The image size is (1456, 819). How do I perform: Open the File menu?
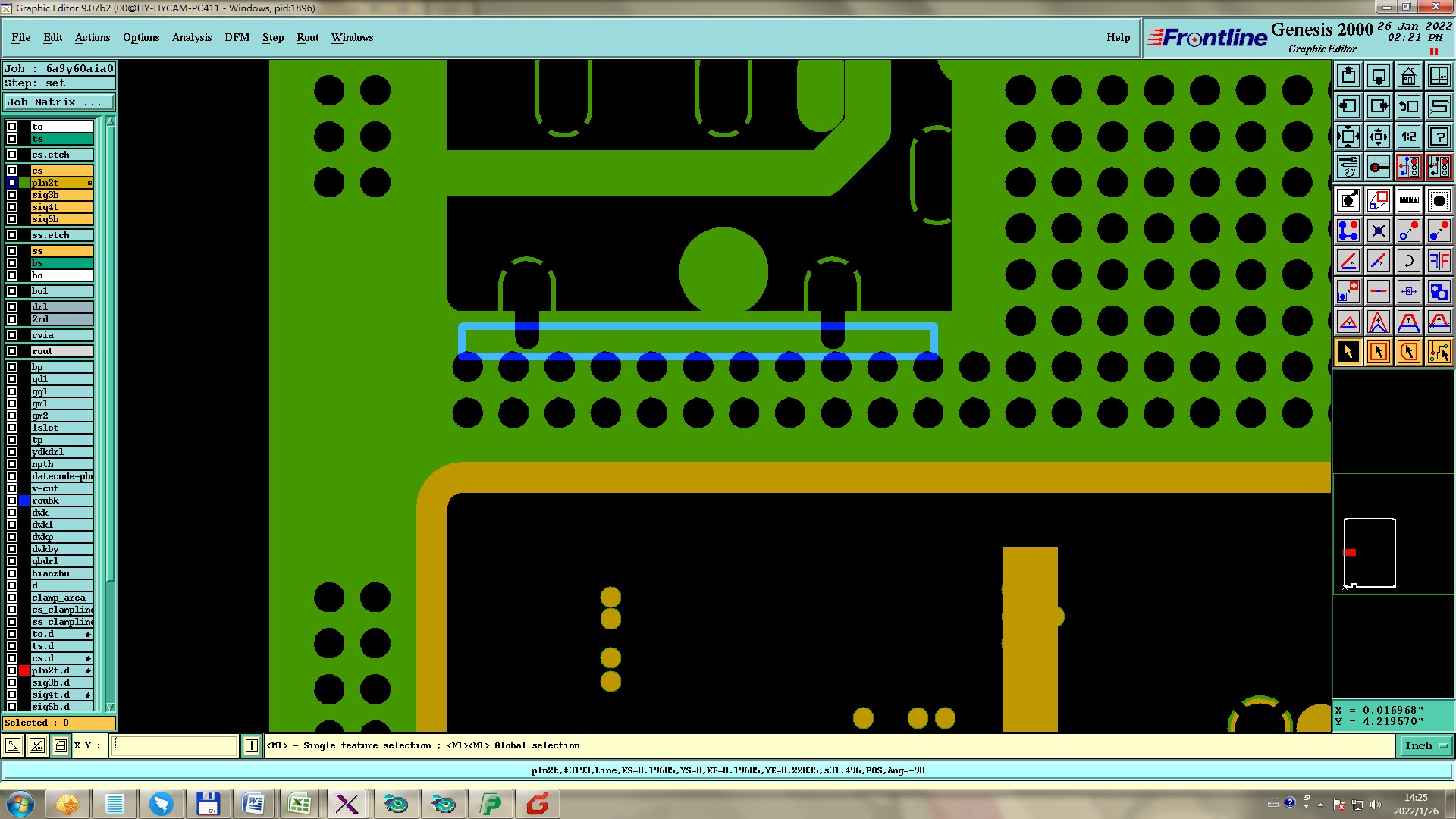[x=21, y=37]
